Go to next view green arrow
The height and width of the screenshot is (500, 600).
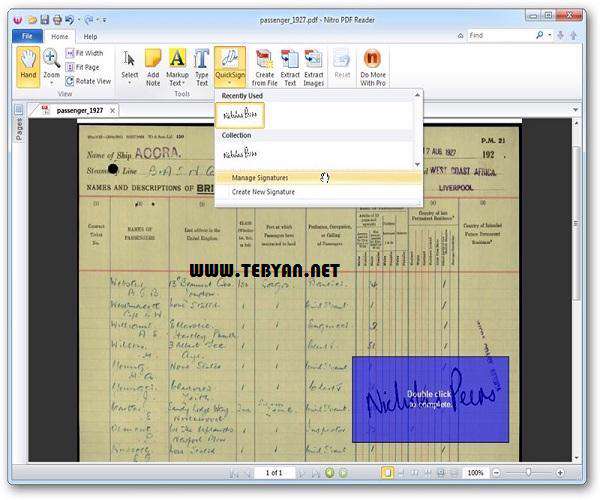[x=343, y=473]
